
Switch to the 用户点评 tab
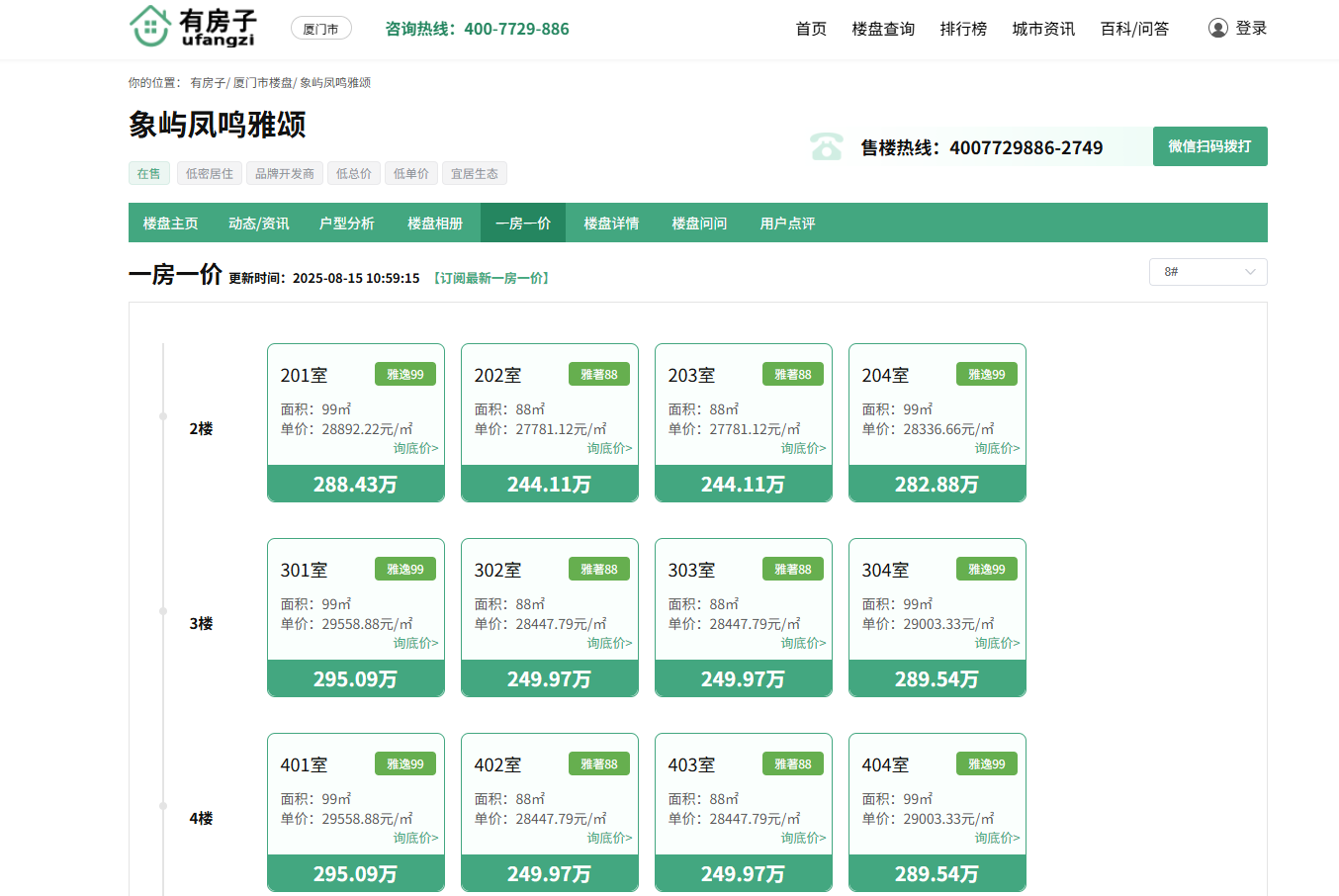click(x=787, y=224)
